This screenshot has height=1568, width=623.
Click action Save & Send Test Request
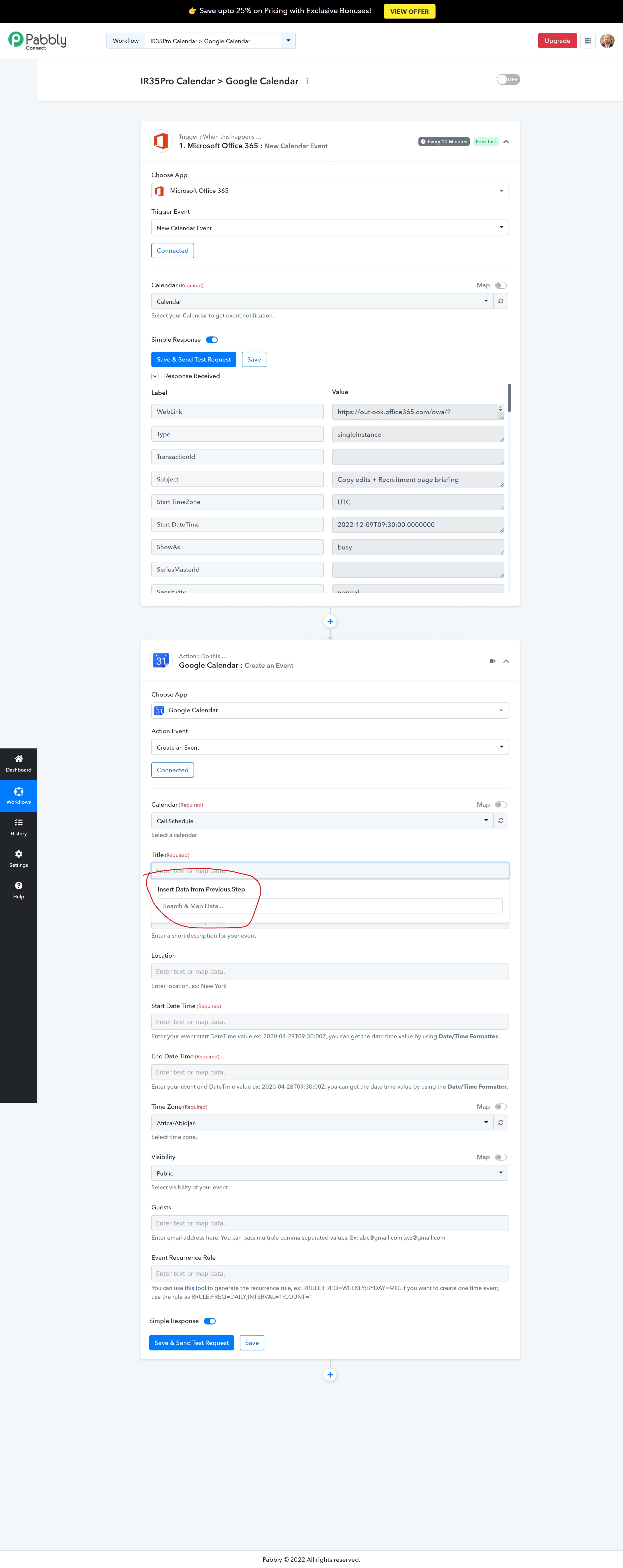[x=192, y=1342]
